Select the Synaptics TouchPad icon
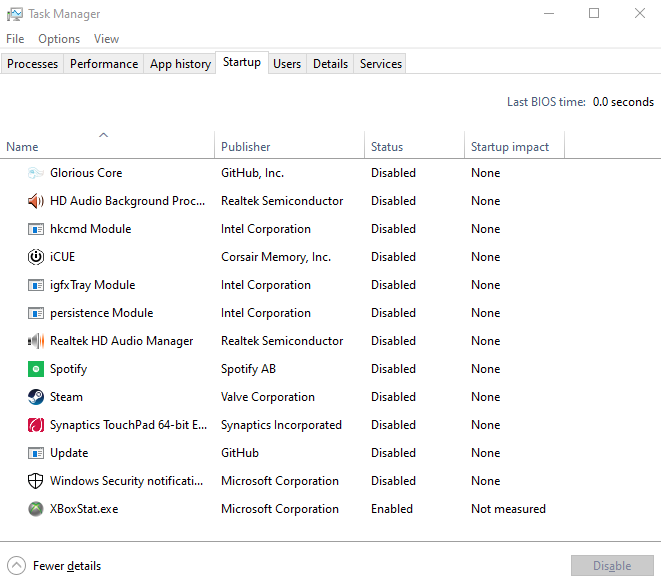The width and height of the screenshot is (661, 588). pyautogui.click(x=36, y=425)
